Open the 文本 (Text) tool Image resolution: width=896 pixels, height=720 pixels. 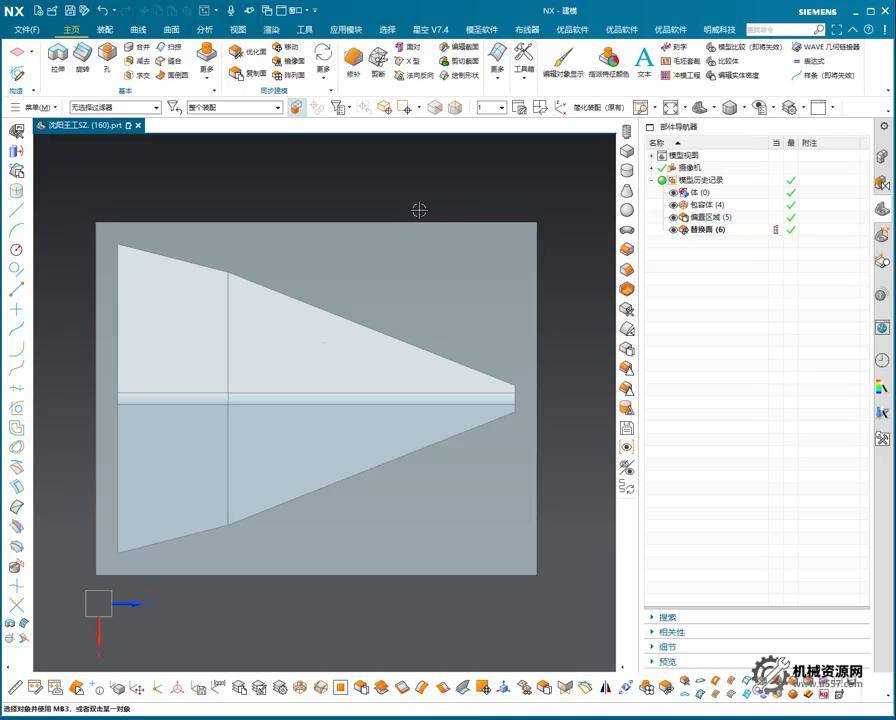pos(644,59)
